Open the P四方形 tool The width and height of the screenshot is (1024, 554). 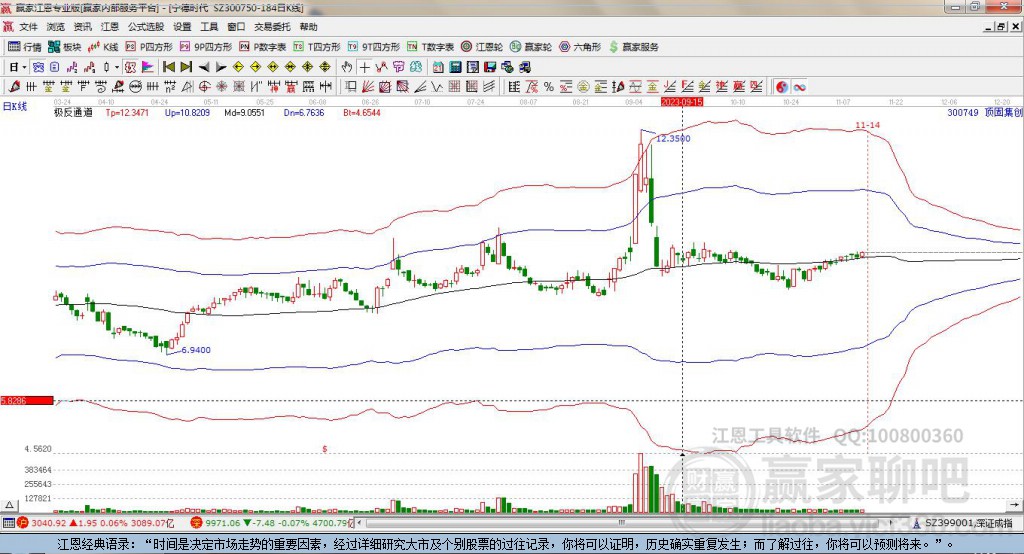[149, 47]
